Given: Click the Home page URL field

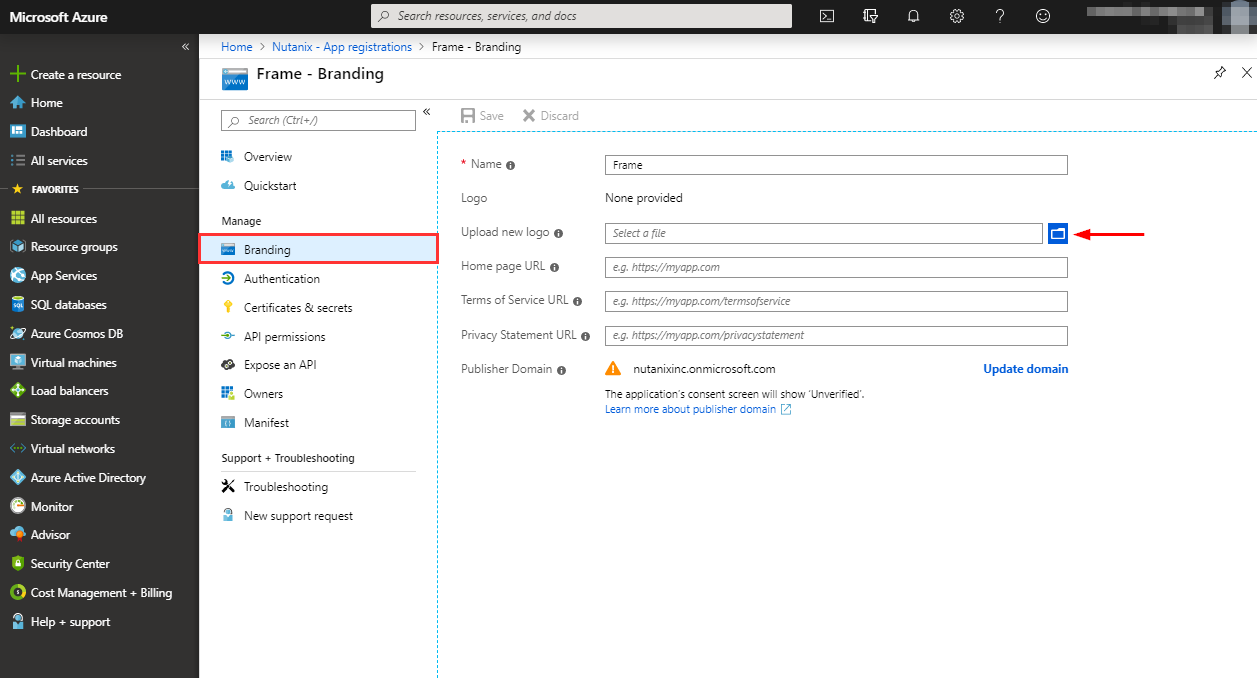Looking at the screenshot, I should coord(836,267).
